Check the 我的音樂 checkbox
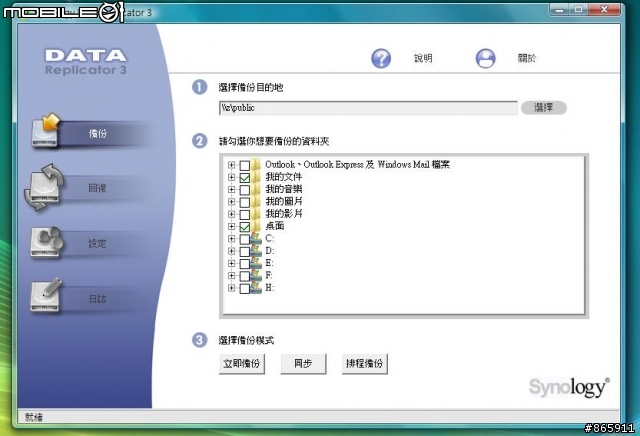The image size is (640, 436). (x=244, y=190)
